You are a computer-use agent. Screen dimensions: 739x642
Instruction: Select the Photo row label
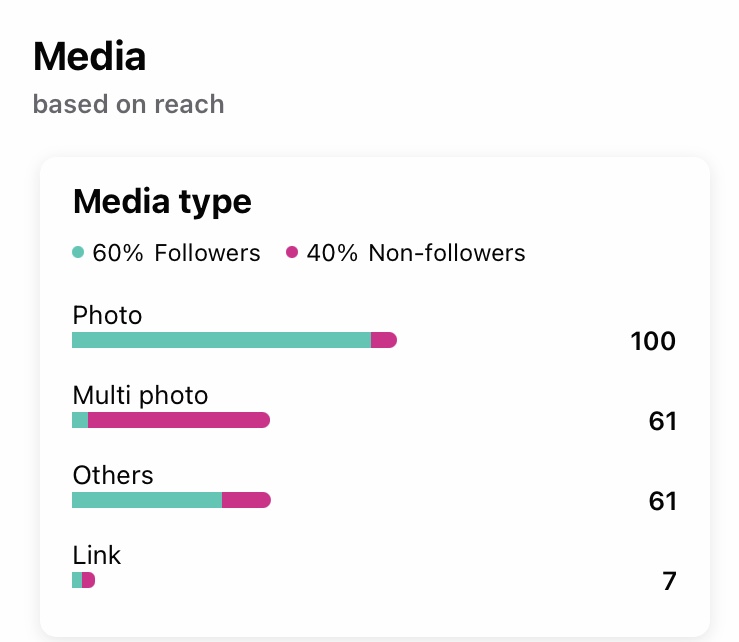[x=108, y=316]
